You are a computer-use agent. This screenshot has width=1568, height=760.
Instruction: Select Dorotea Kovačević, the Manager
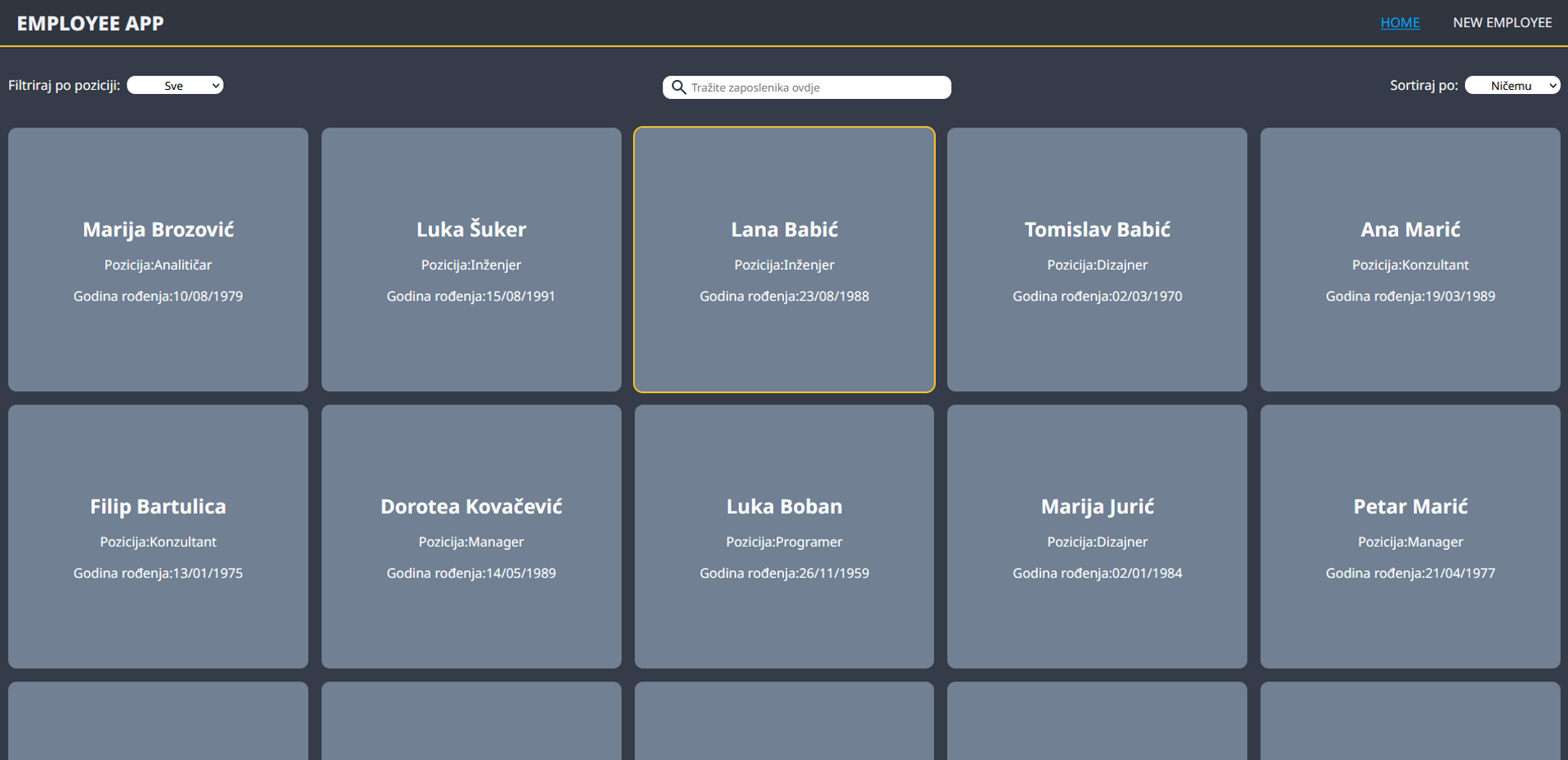point(471,536)
